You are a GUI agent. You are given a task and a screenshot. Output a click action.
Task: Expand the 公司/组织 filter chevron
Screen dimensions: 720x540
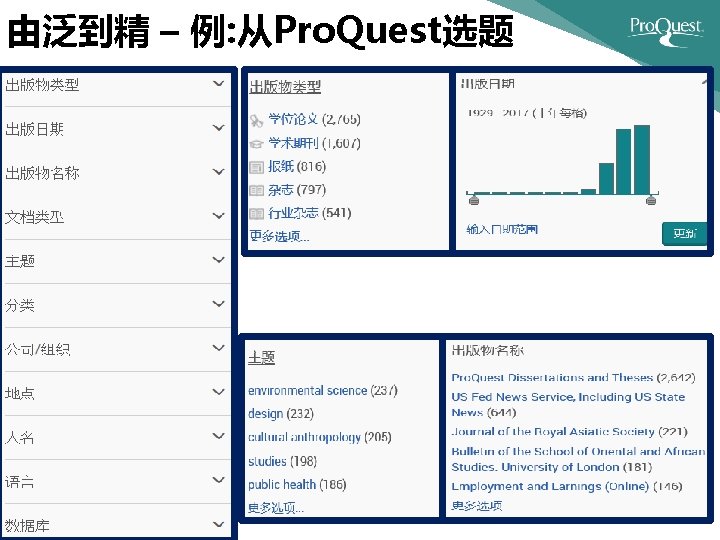click(x=219, y=348)
